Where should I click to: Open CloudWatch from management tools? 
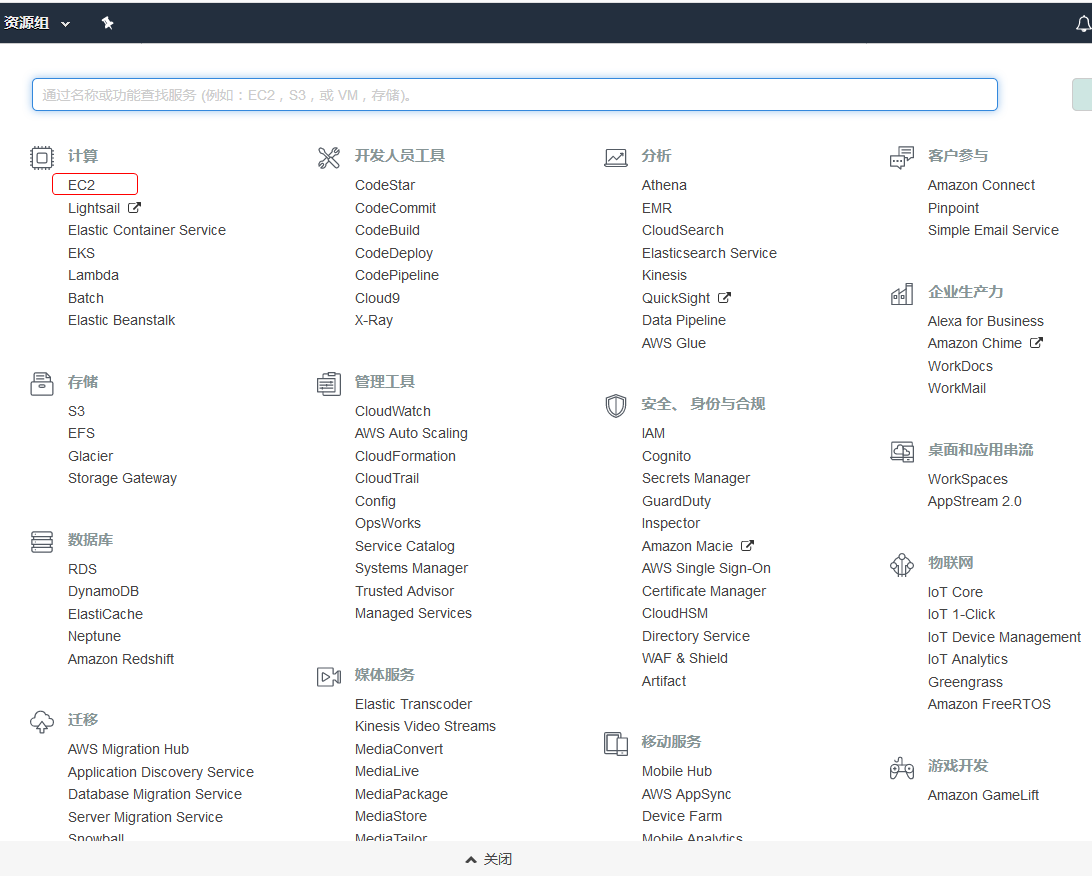(392, 411)
